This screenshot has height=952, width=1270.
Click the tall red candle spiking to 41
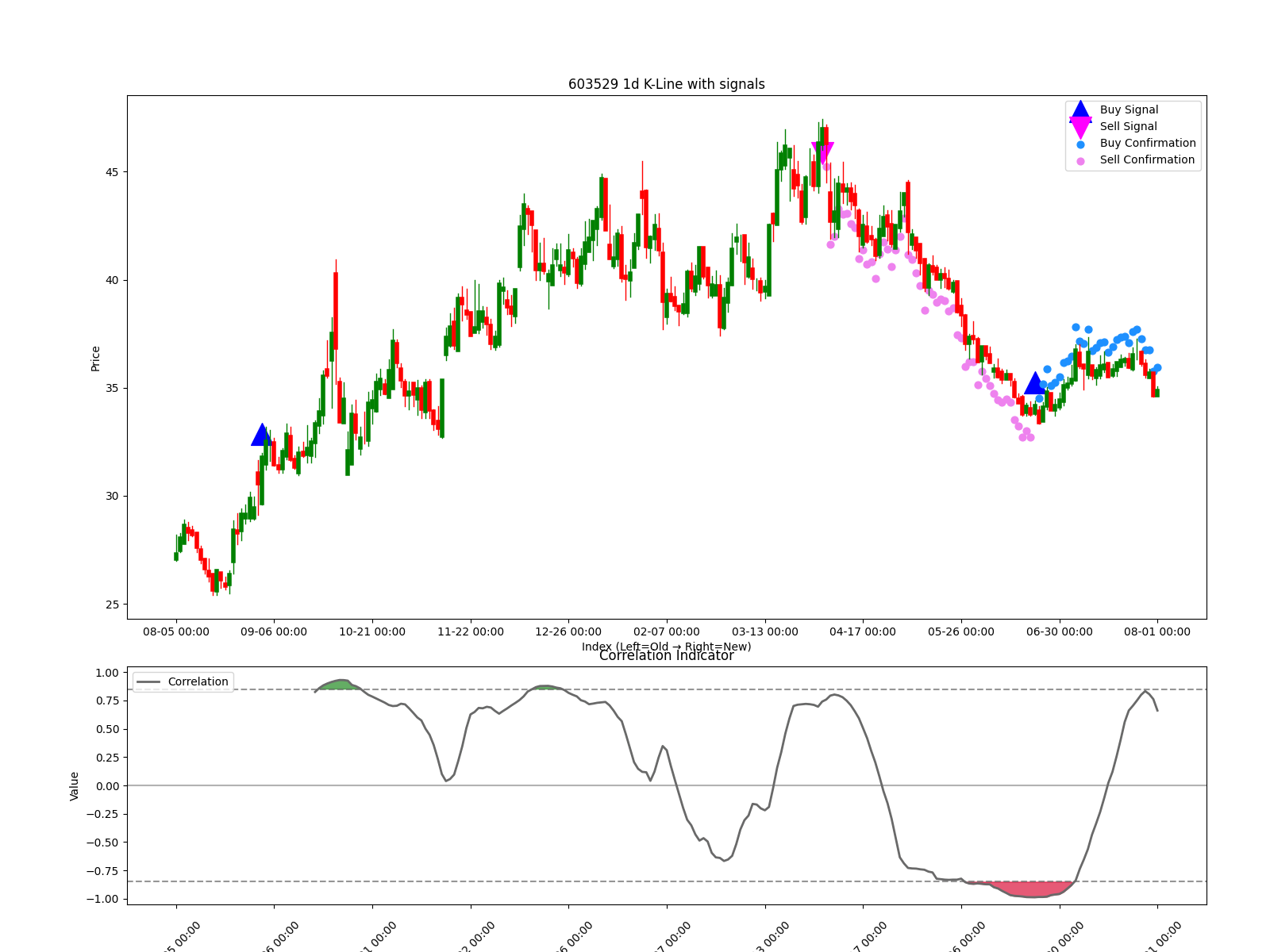pyautogui.click(x=336, y=309)
